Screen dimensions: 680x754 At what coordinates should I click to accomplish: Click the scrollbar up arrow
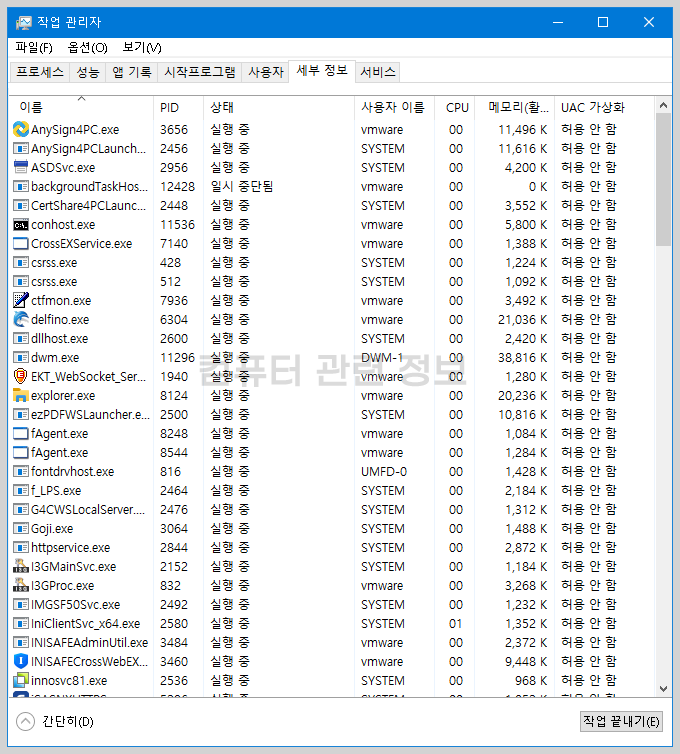click(664, 105)
